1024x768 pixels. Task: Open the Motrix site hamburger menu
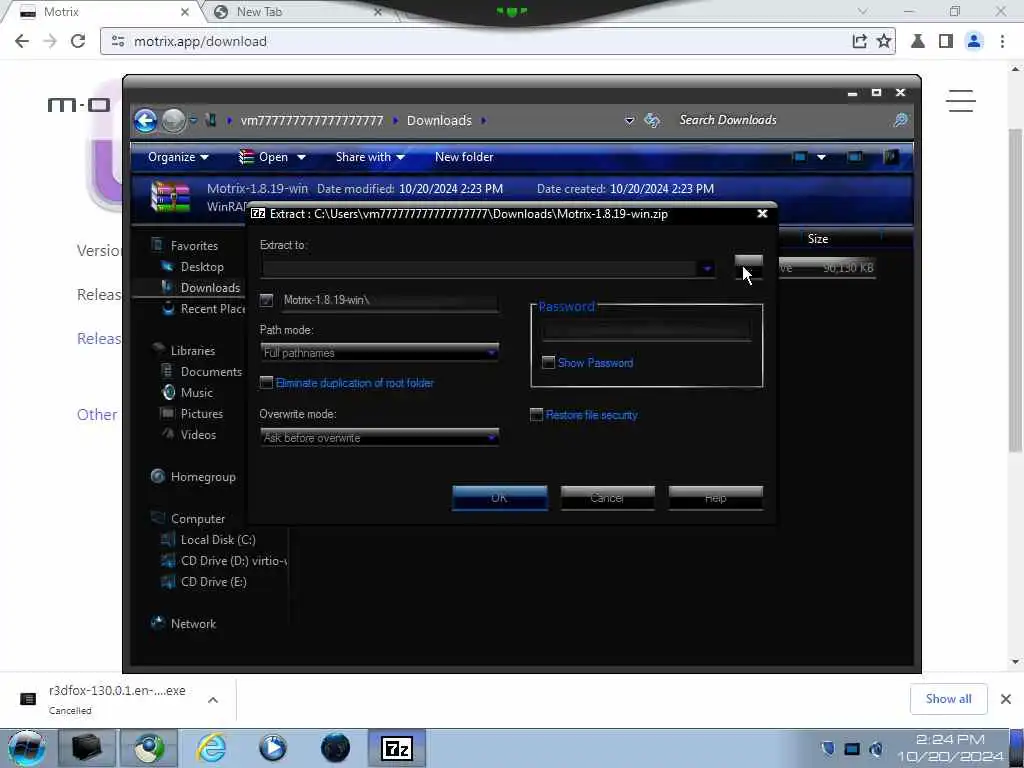click(x=961, y=101)
